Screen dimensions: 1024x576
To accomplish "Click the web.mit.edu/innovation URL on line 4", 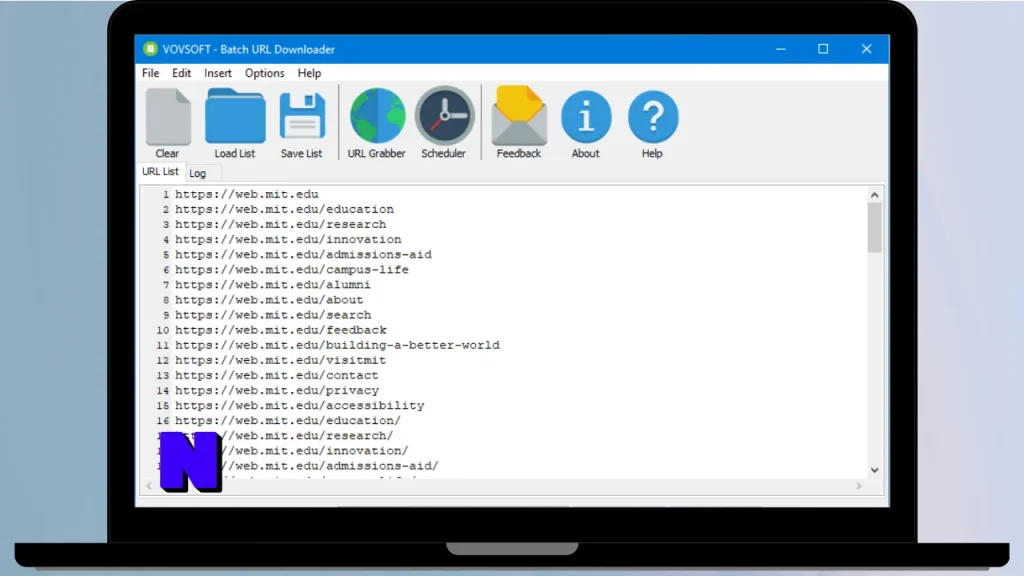I will [x=288, y=239].
